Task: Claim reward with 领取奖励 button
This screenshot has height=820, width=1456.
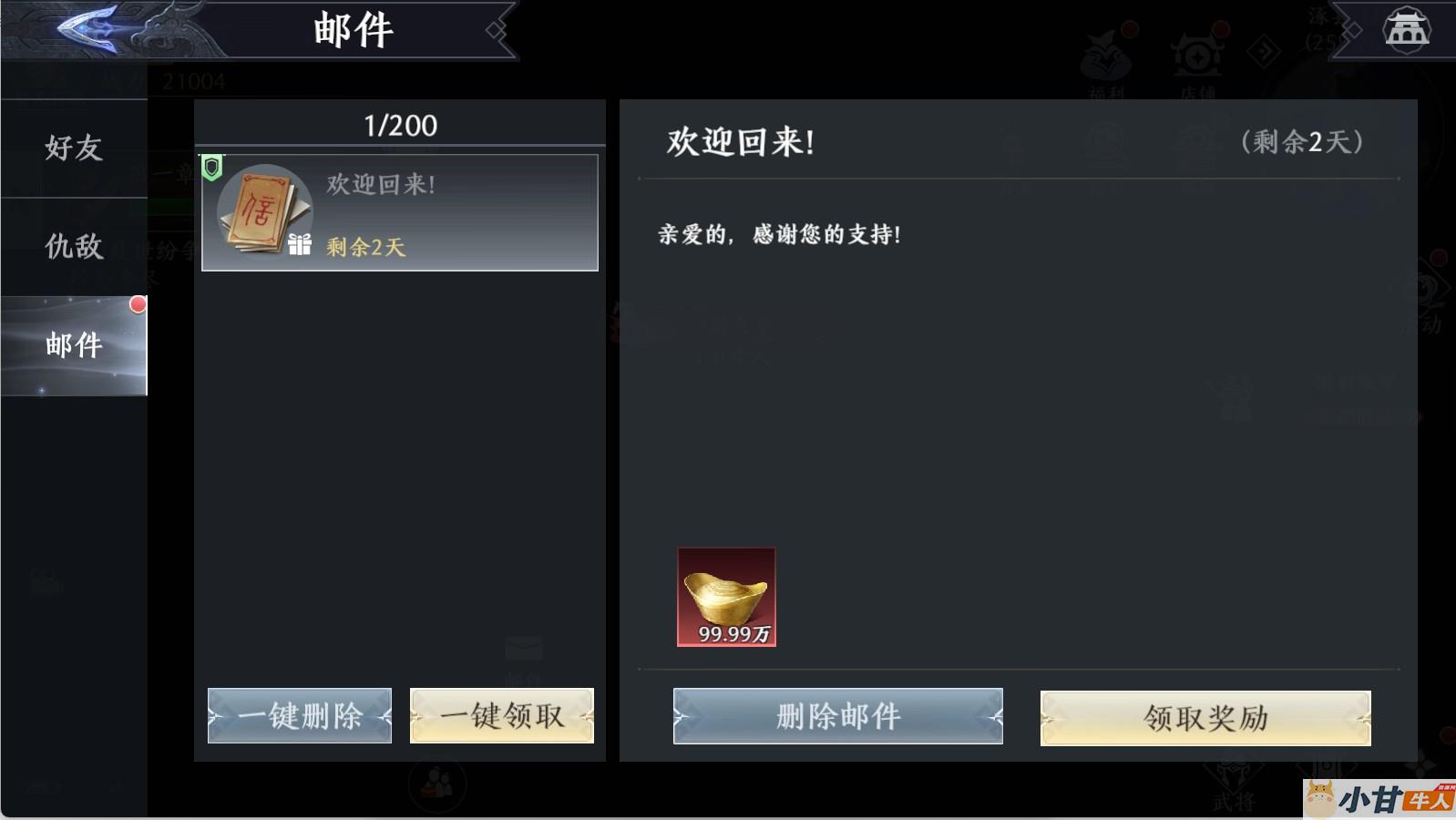Action: point(1205,718)
